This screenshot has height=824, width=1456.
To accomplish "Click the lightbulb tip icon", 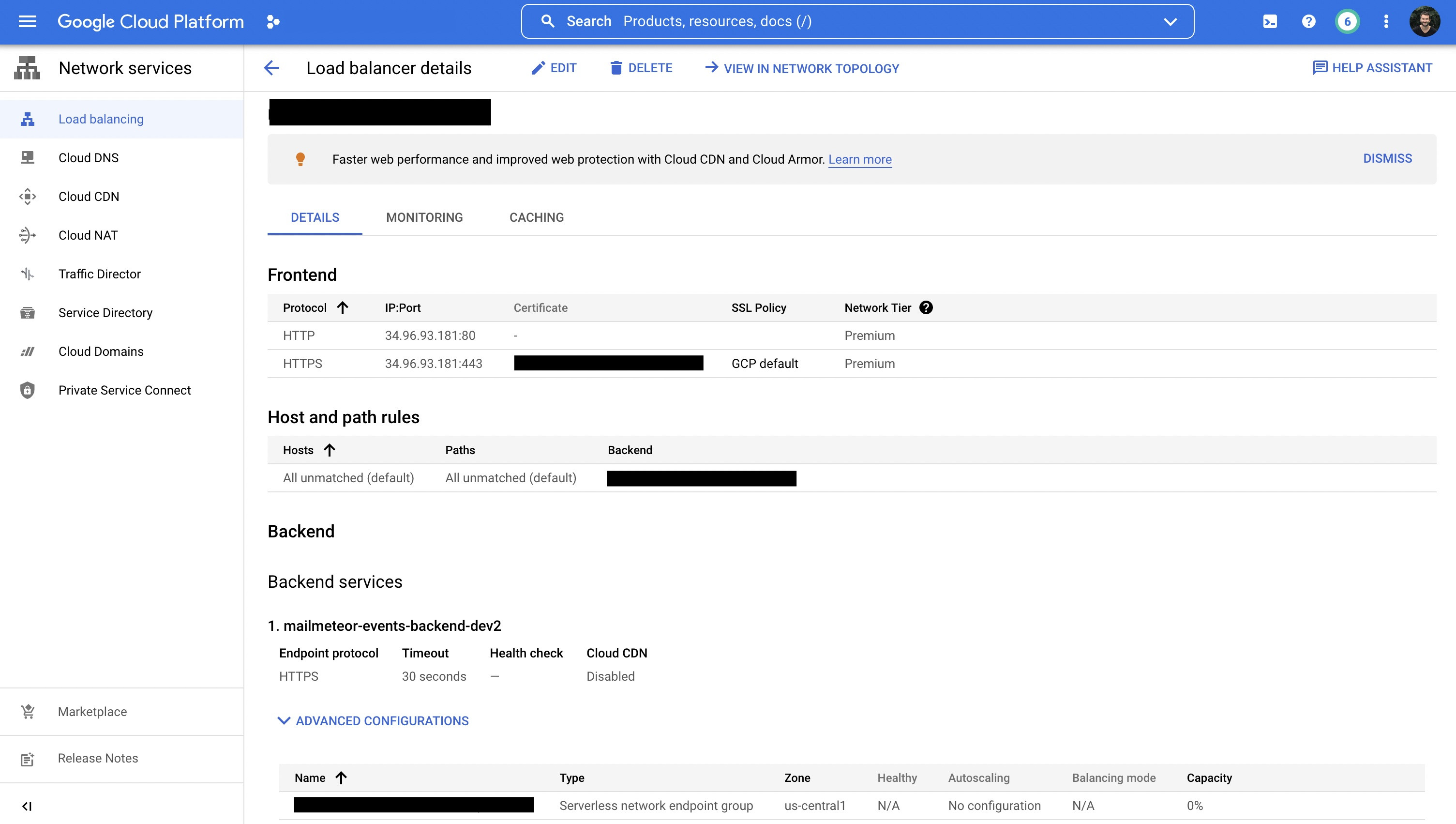I will pos(300,159).
